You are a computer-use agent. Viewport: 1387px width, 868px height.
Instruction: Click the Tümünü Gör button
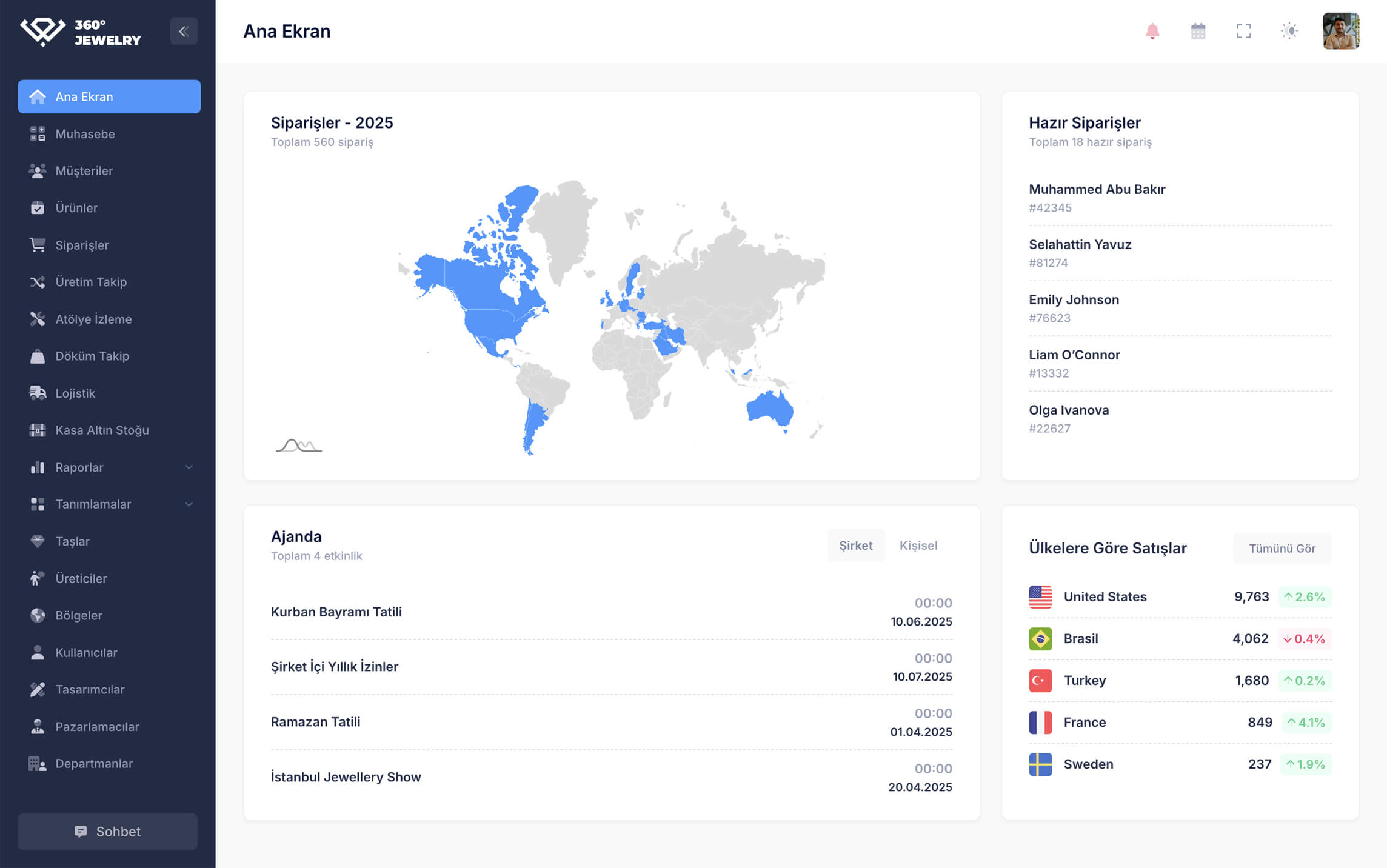(1282, 549)
